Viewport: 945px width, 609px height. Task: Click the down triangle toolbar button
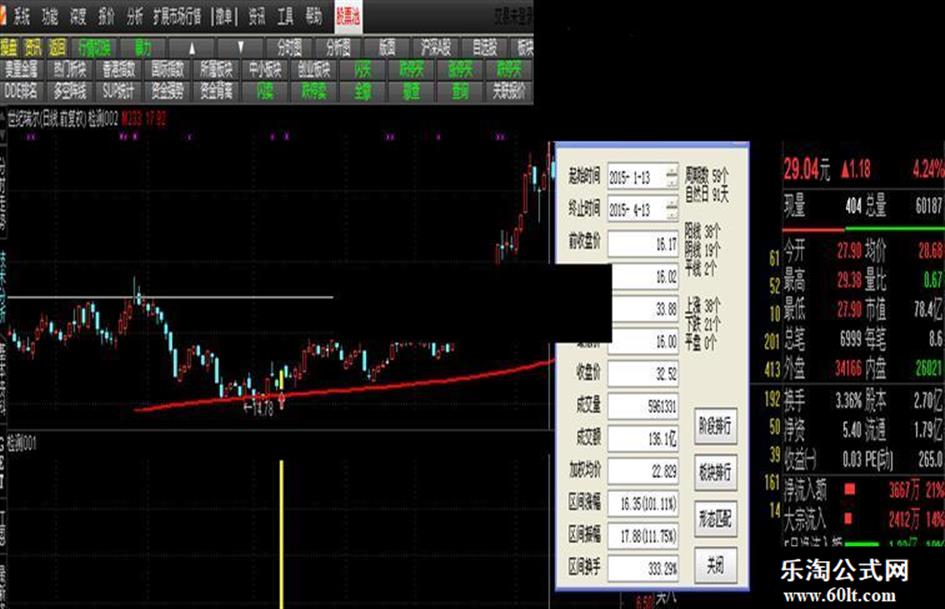pyautogui.click(x=240, y=48)
